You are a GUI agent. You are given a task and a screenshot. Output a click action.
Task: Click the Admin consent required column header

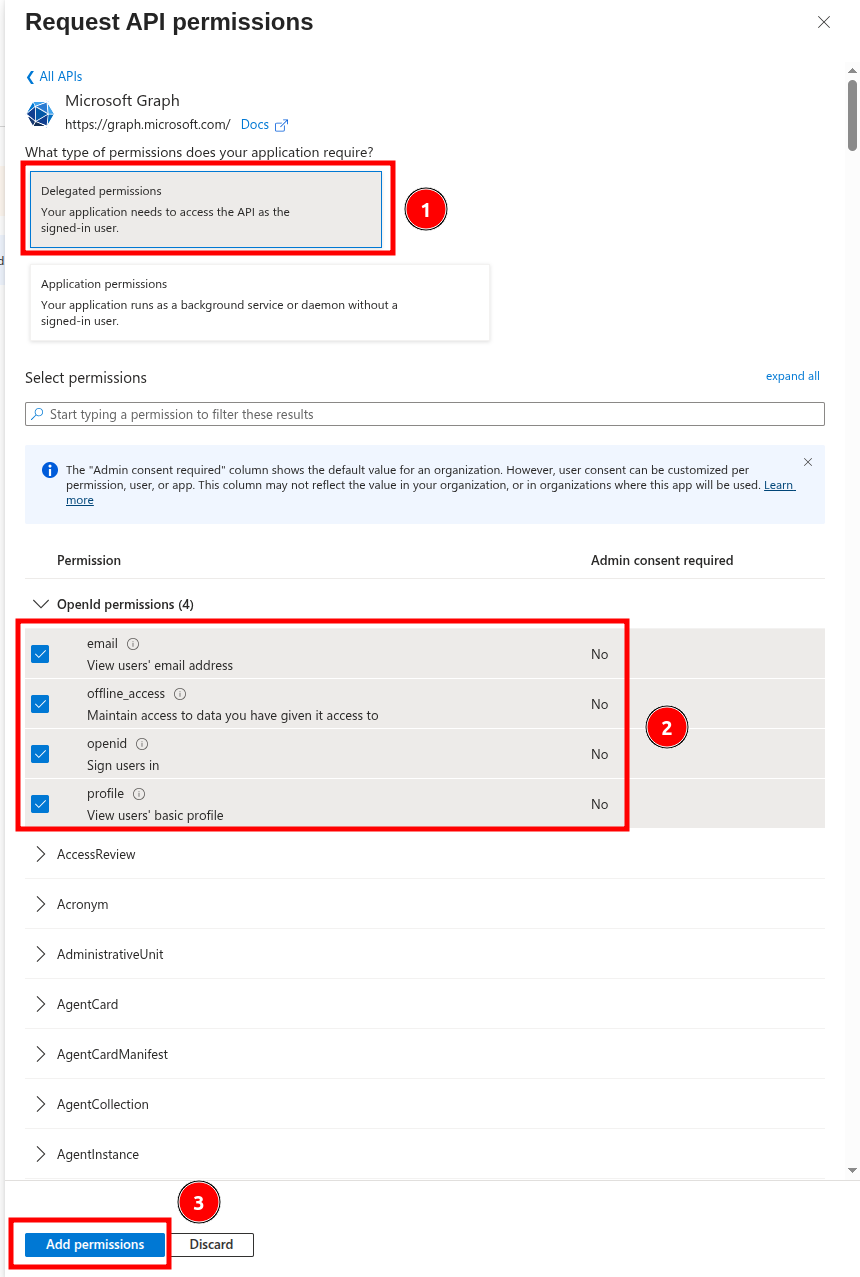point(662,560)
